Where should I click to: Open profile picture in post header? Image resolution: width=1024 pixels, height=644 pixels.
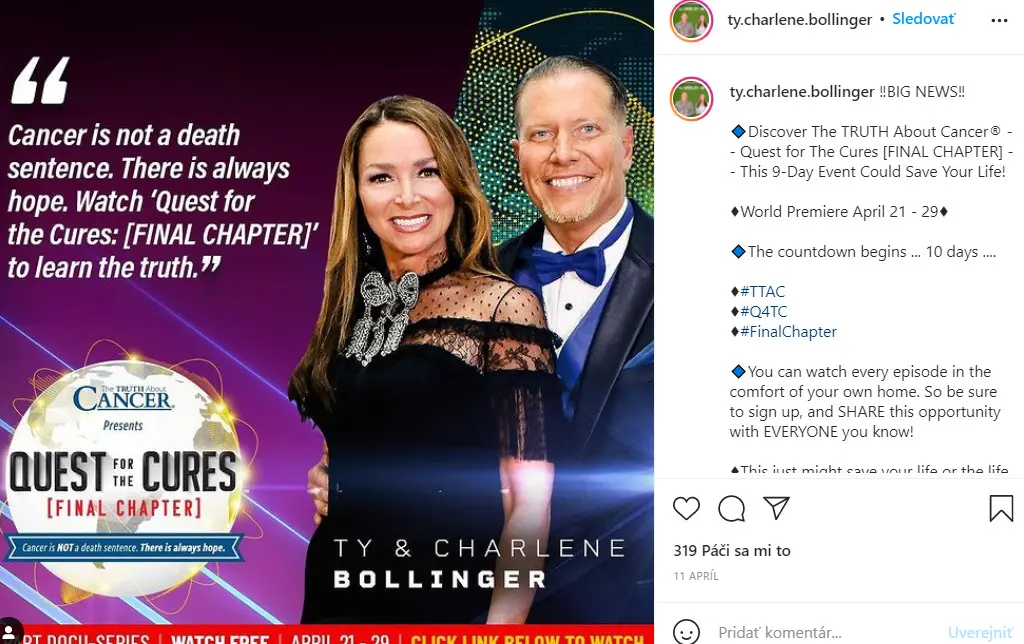point(691,20)
